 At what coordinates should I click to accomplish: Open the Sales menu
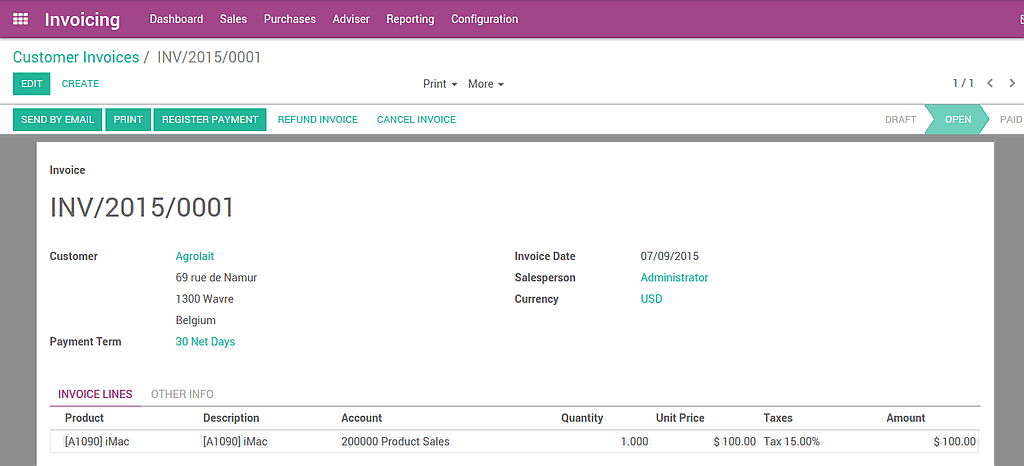[x=233, y=19]
